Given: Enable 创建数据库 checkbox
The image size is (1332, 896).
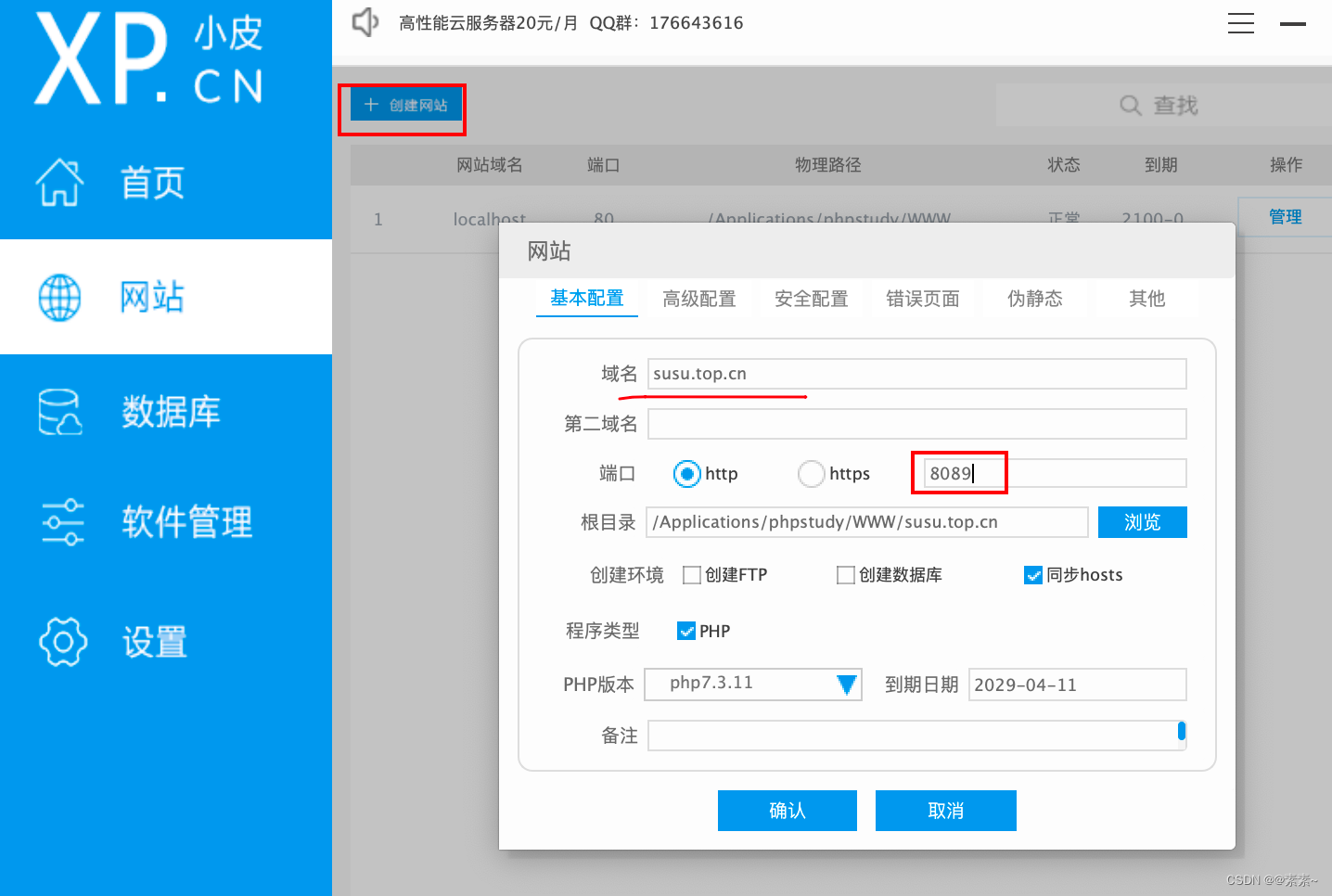Looking at the screenshot, I should (845, 575).
